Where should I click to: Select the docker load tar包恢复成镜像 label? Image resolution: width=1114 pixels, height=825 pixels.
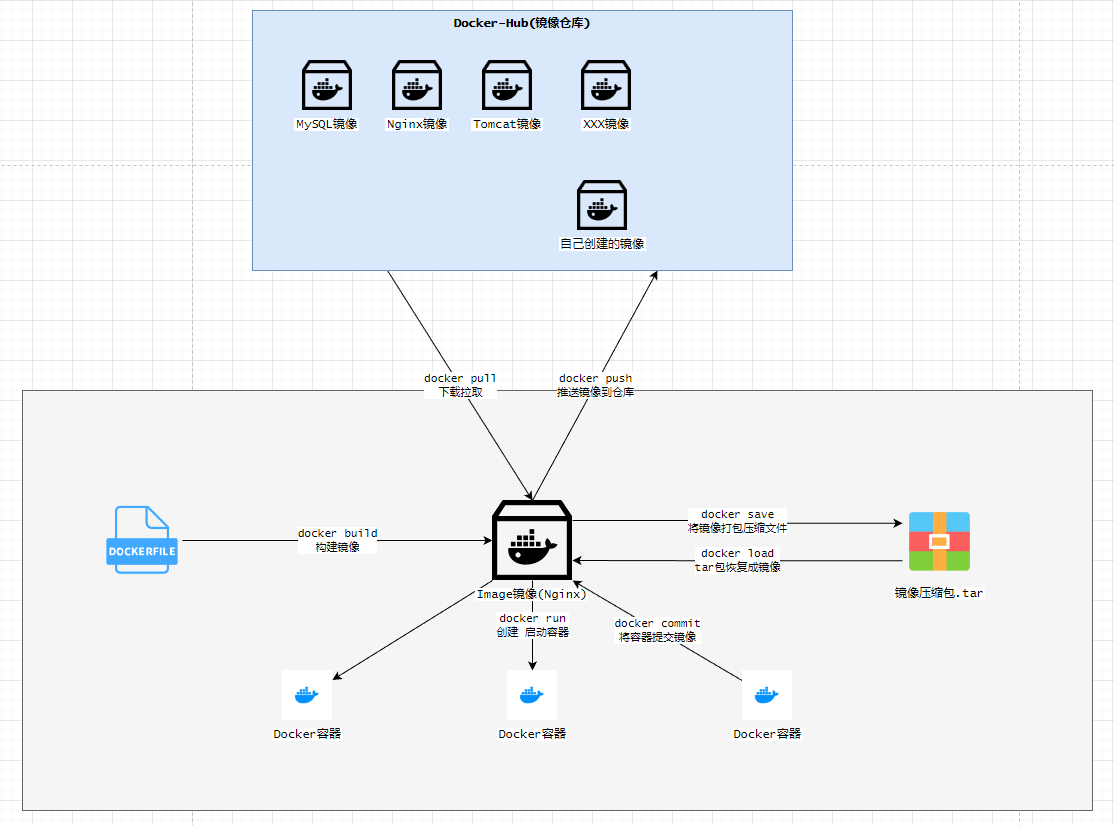pyautogui.click(x=737, y=560)
